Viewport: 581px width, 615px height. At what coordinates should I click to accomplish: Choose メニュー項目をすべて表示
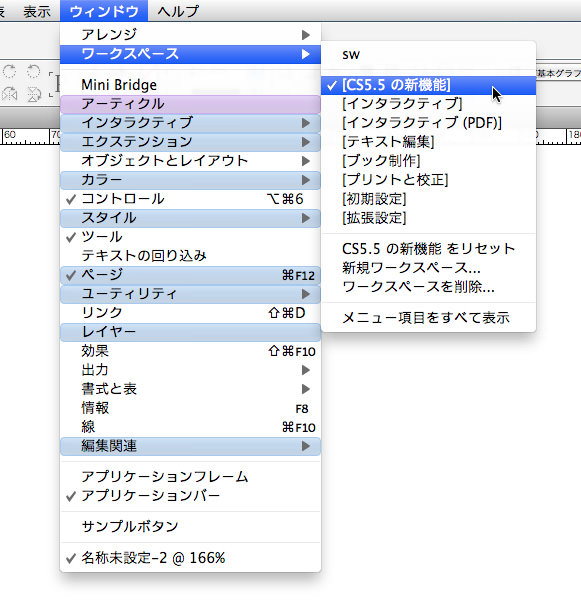tap(428, 318)
